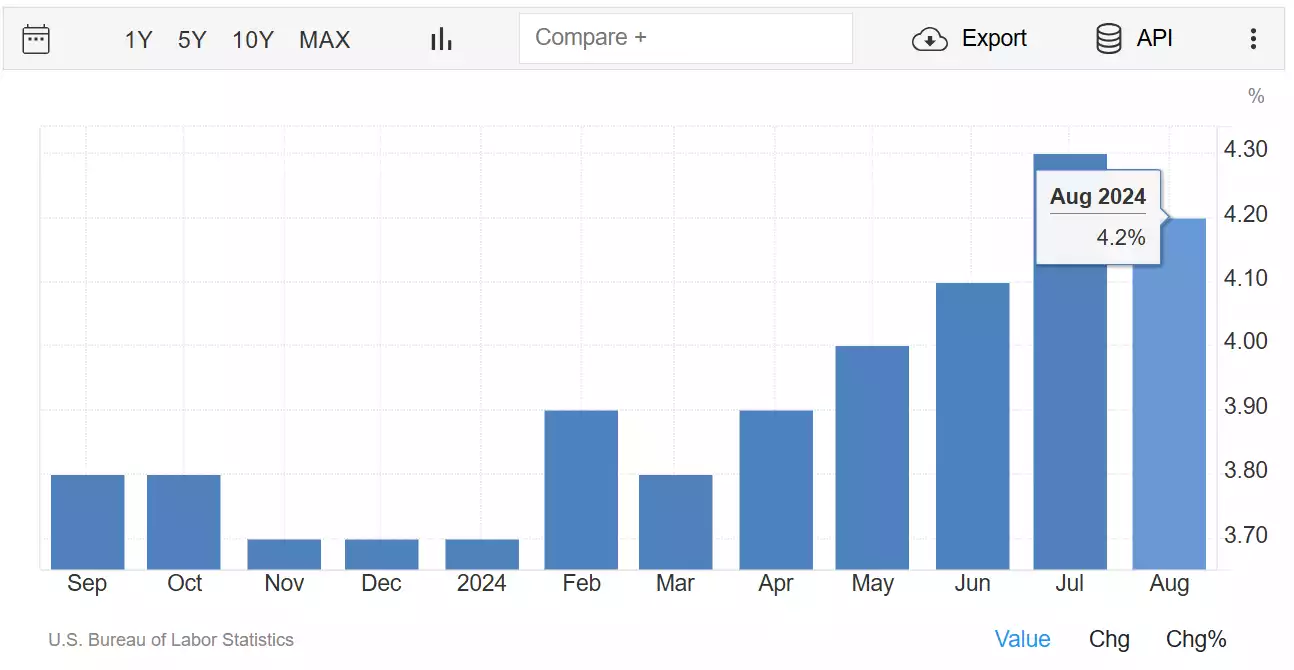The width and height of the screenshot is (1294, 670).
Task: Select the Value display mode
Action: tap(1022, 638)
